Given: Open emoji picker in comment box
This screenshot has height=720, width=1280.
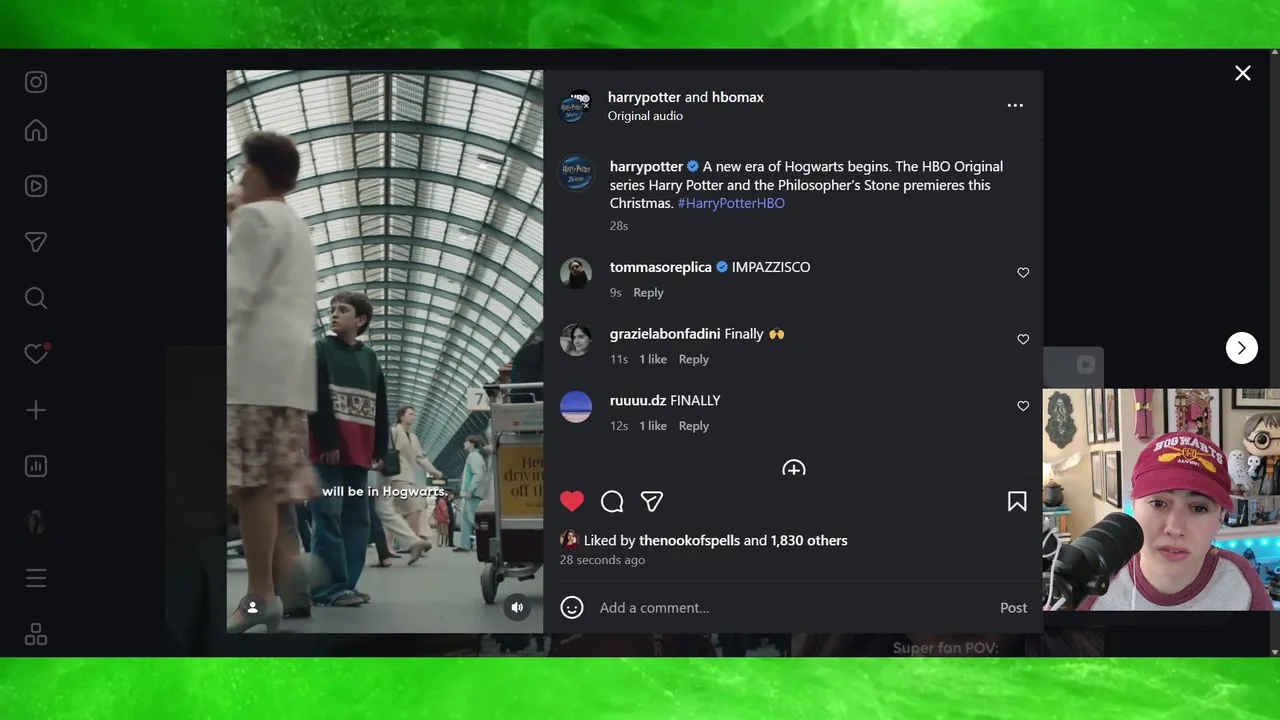Looking at the screenshot, I should [572, 607].
